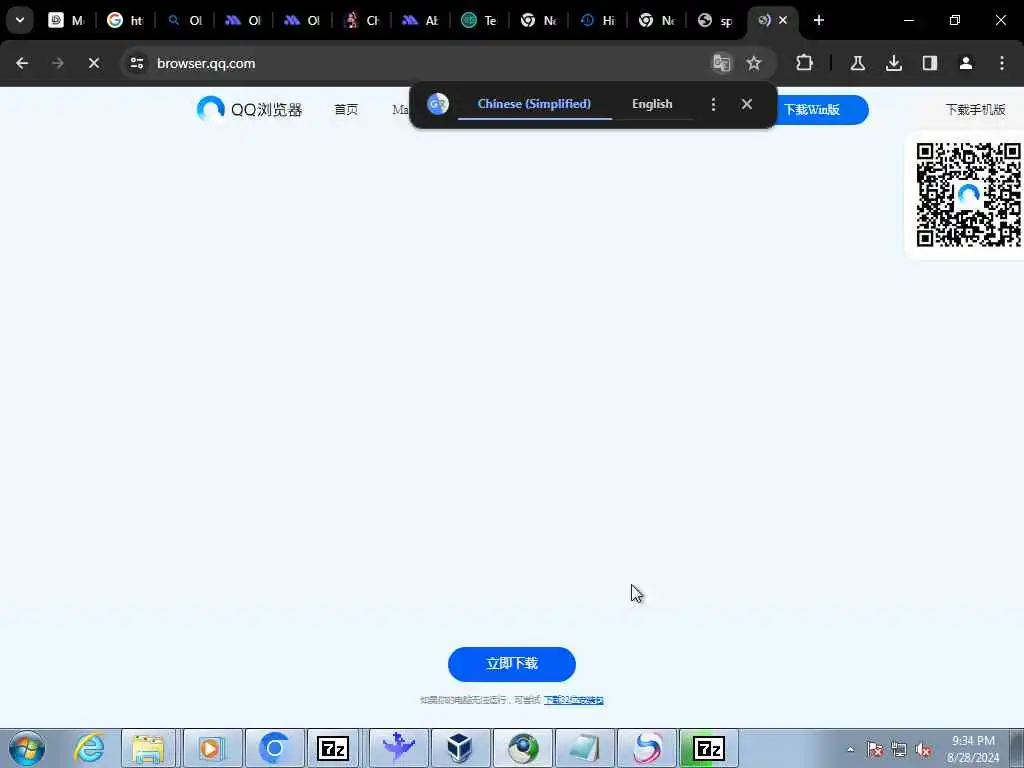Switch to the 'Hi' history tab
The height and width of the screenshot is (768, 1024).
coord(598,20)
